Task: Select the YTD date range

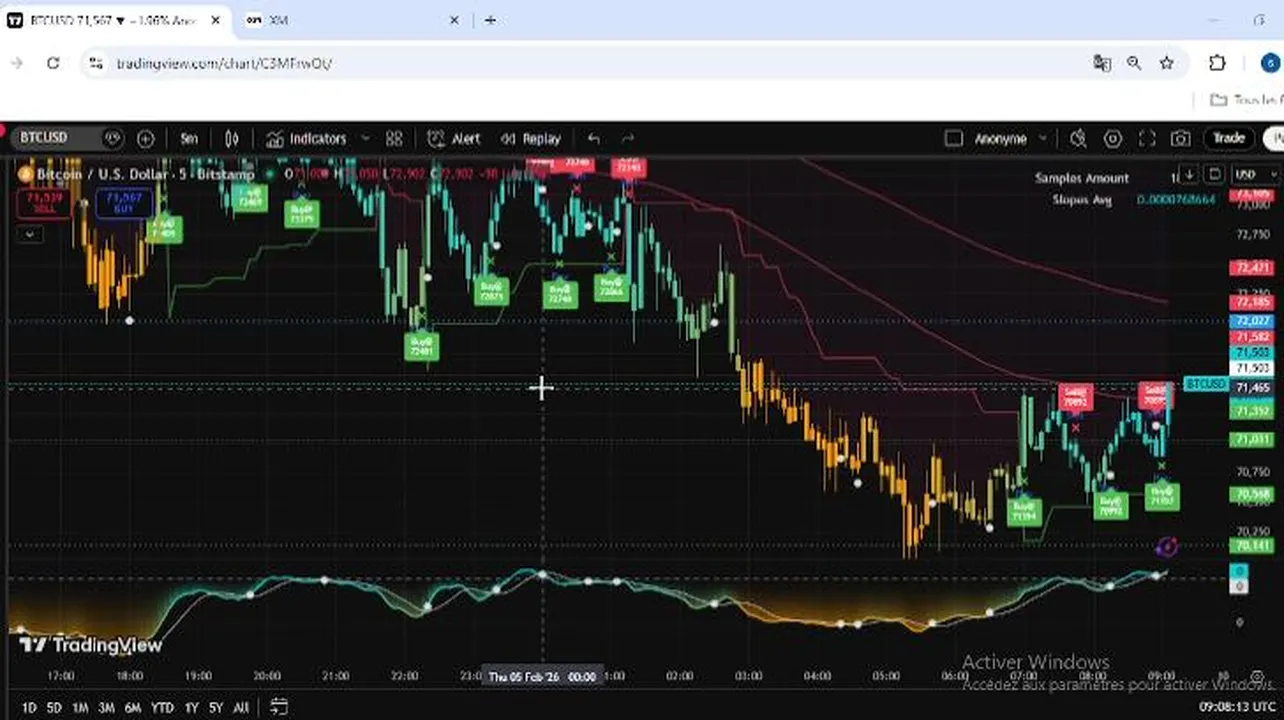Action: (162, 708)
